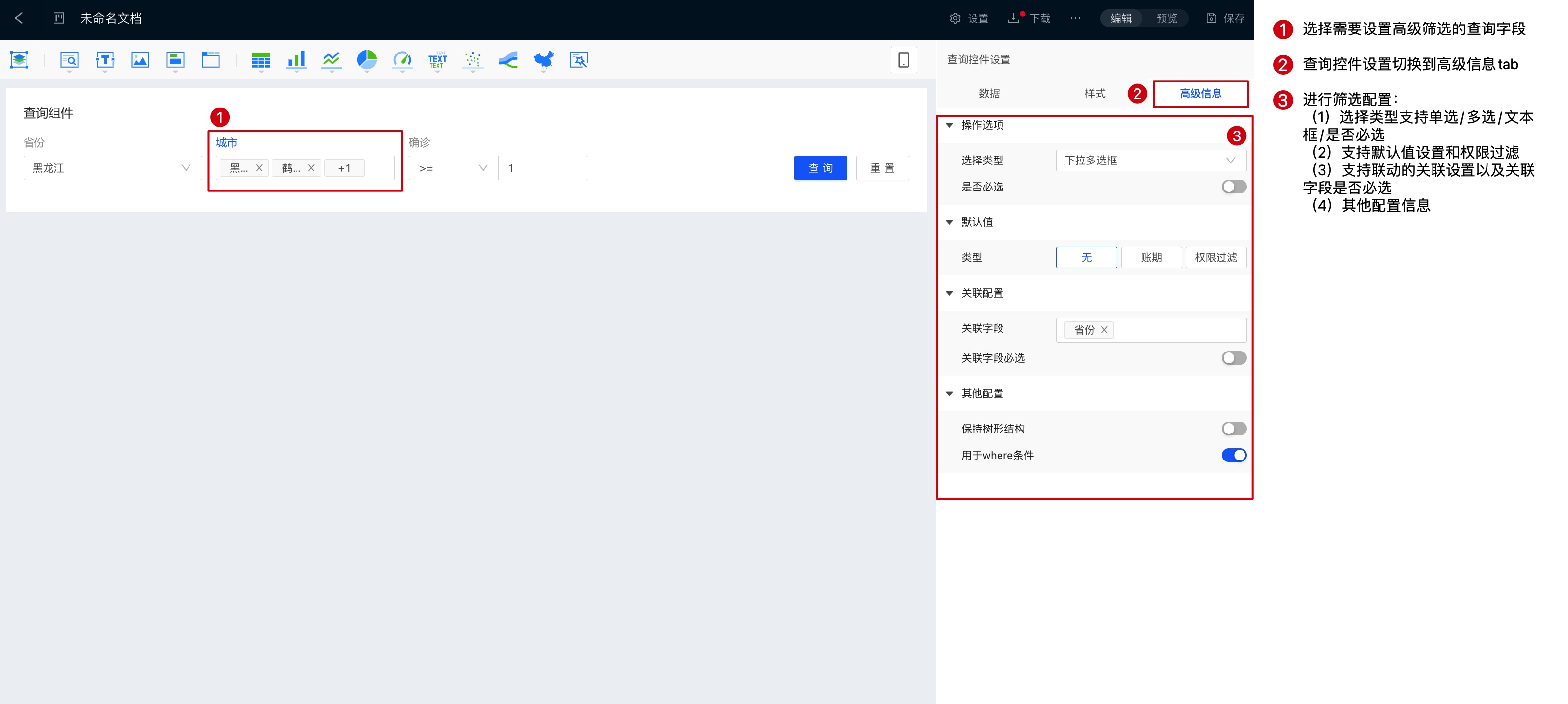This screenshot has width=1568, height=704.
Task: Insert a text box component
Action: point(105,59)
